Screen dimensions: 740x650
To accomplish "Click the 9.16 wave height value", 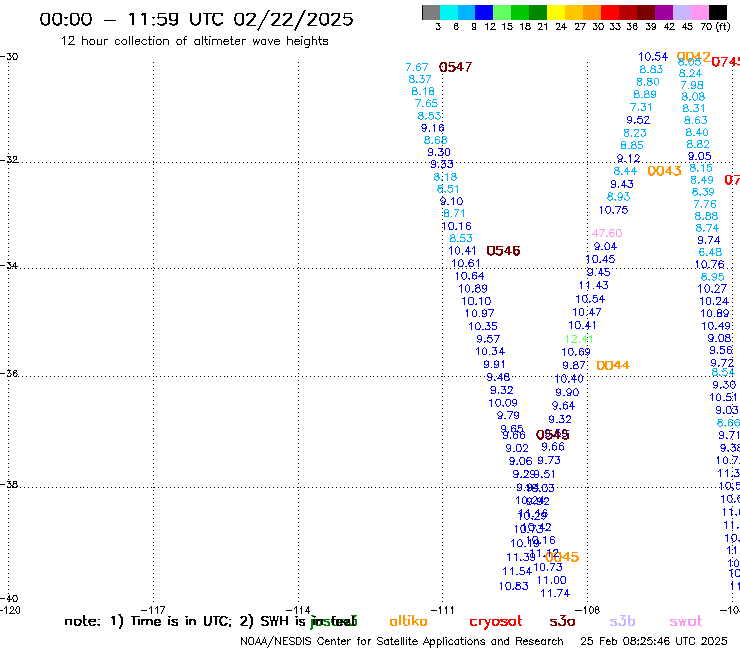I will (432, 128).
